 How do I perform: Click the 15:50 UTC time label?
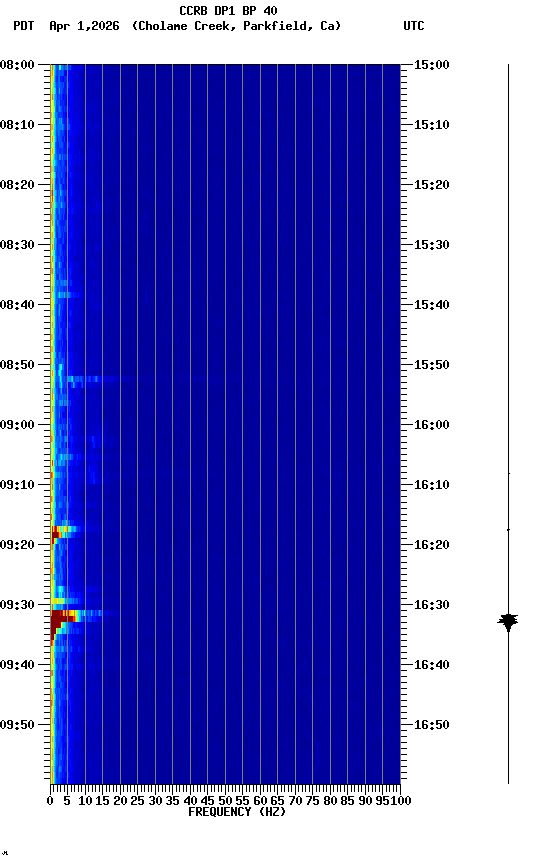coord(432,365)
